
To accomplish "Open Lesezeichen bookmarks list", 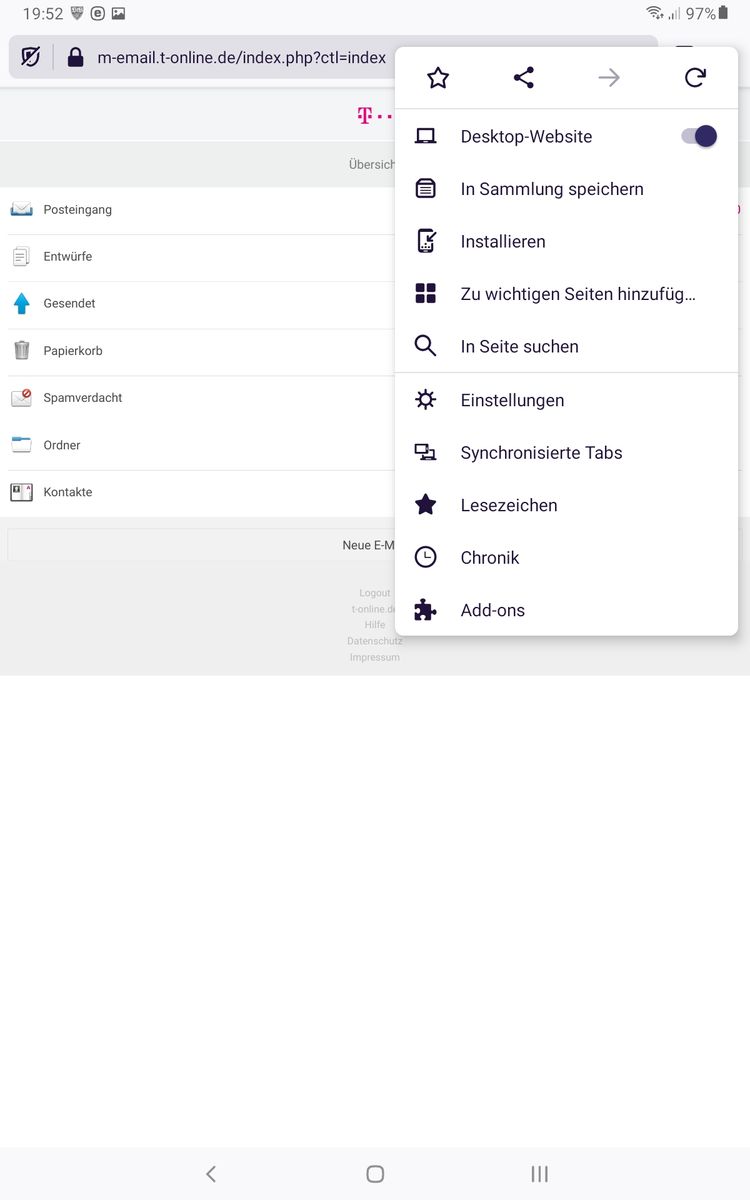I will point(508,505).
